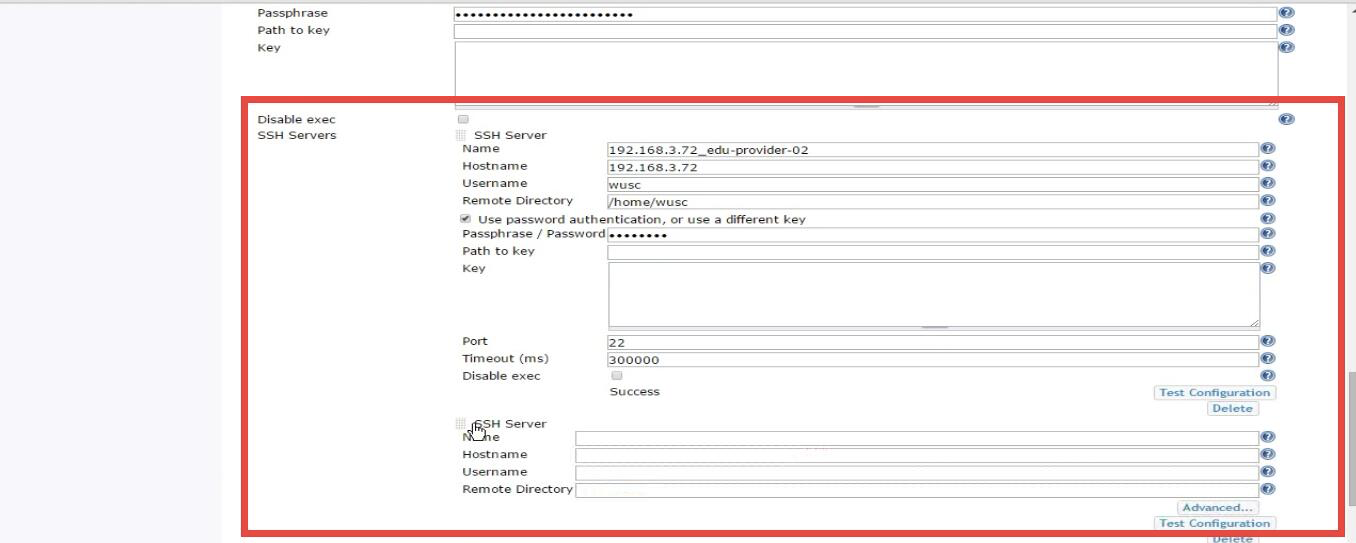Edit Hostname field 192.168.3.72
Screen dimensions: 1356x543
(x=932, y=167)
